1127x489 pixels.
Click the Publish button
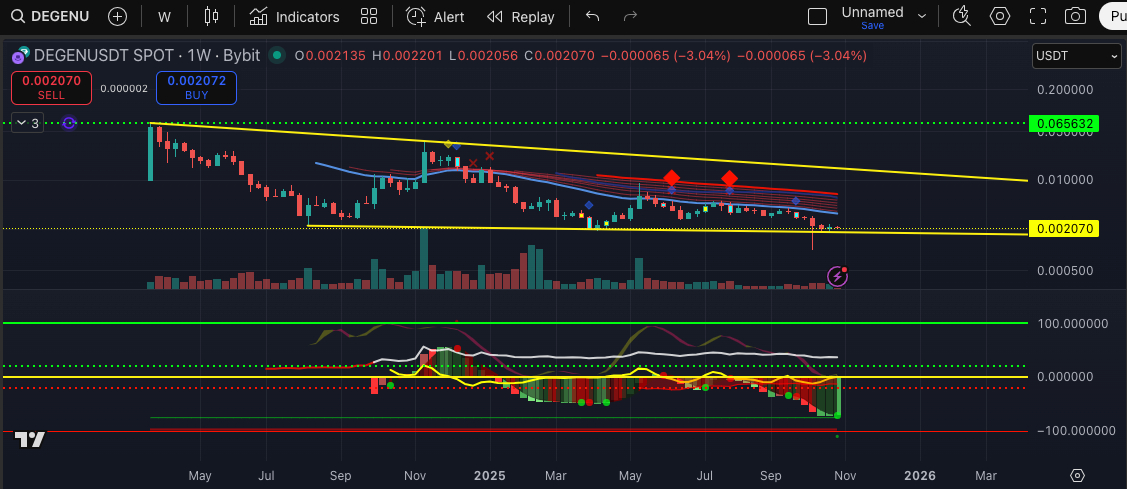[1113, 17]
